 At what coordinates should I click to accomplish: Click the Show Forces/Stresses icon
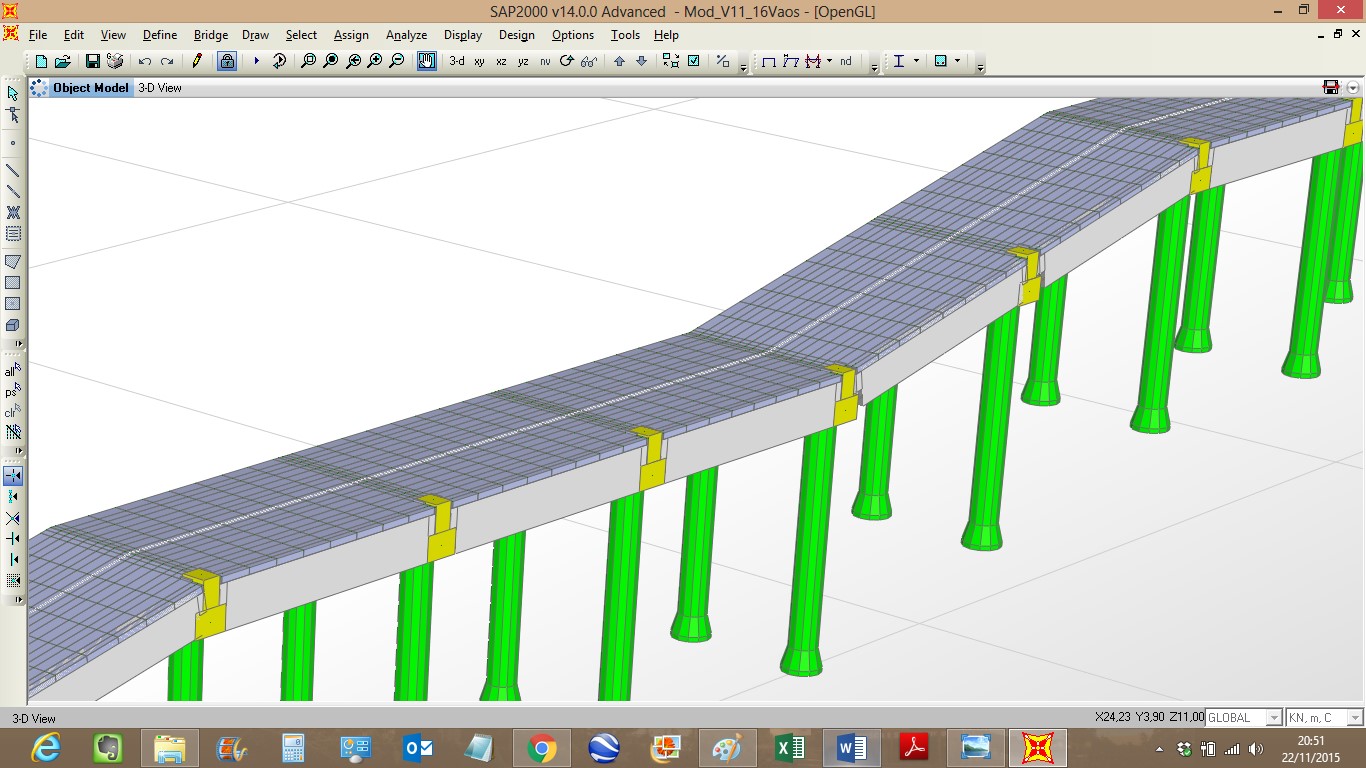click(x=813, y=61)
